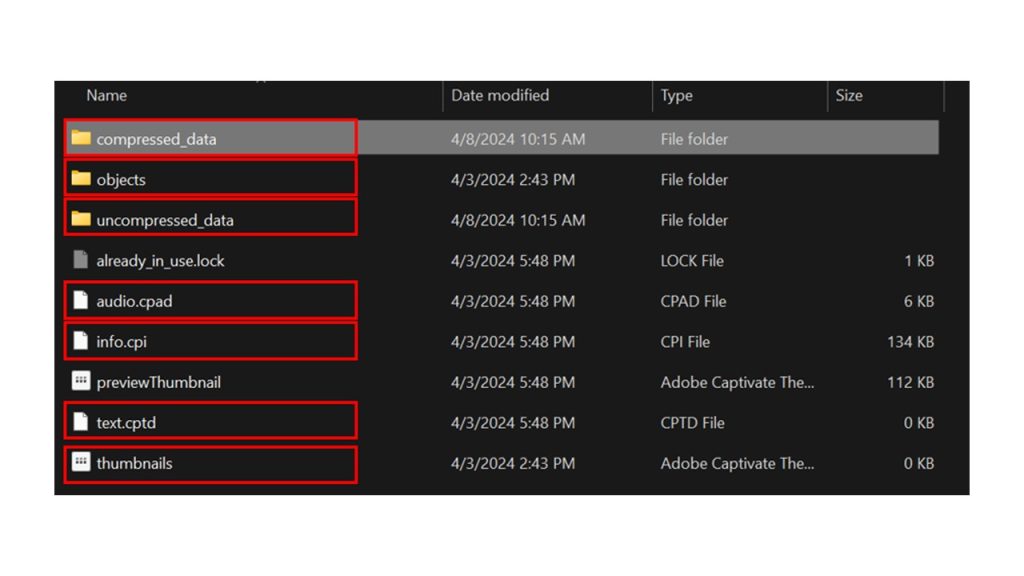This screenshot has width=1024, height=576.
Task: Sort files by the Name column header
Action: pos(107,96)
